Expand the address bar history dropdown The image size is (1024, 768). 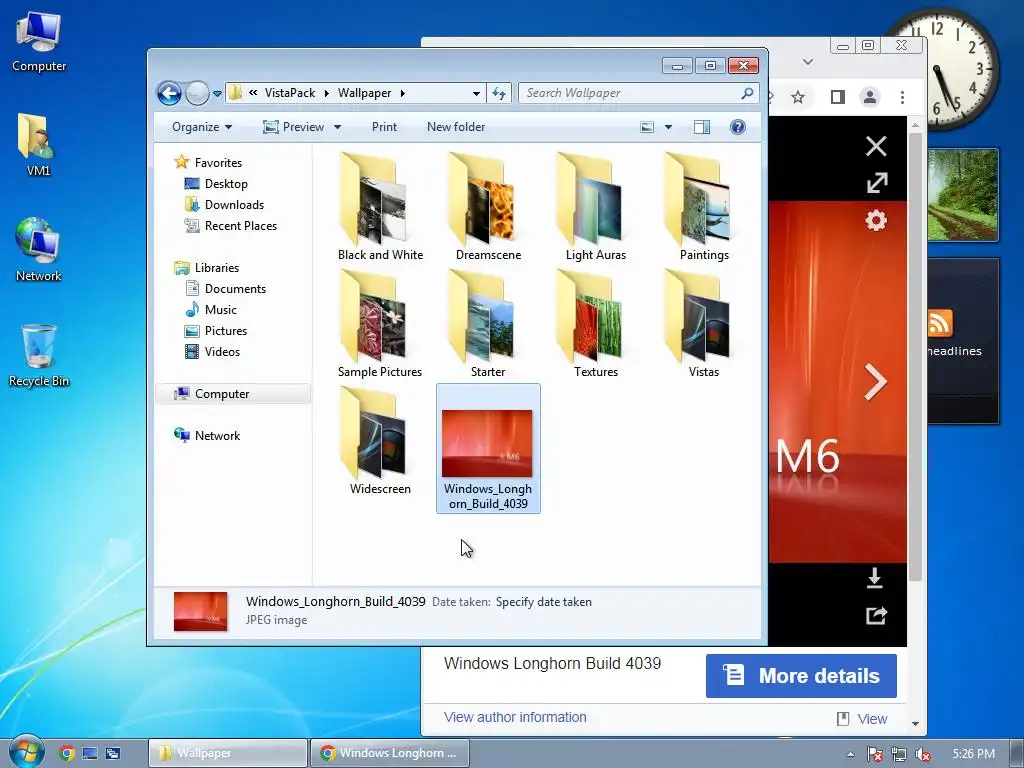coord(476,93)
